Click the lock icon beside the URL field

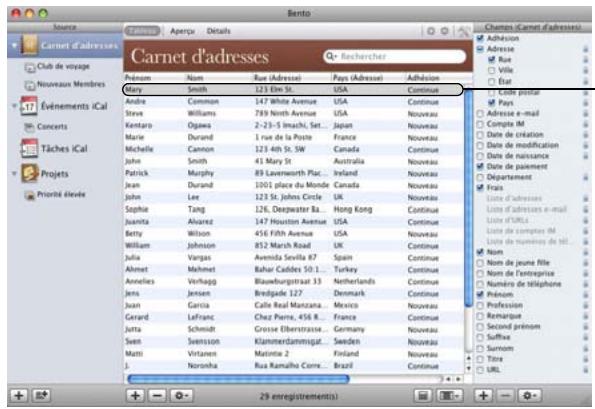click(x=586, y=370)
